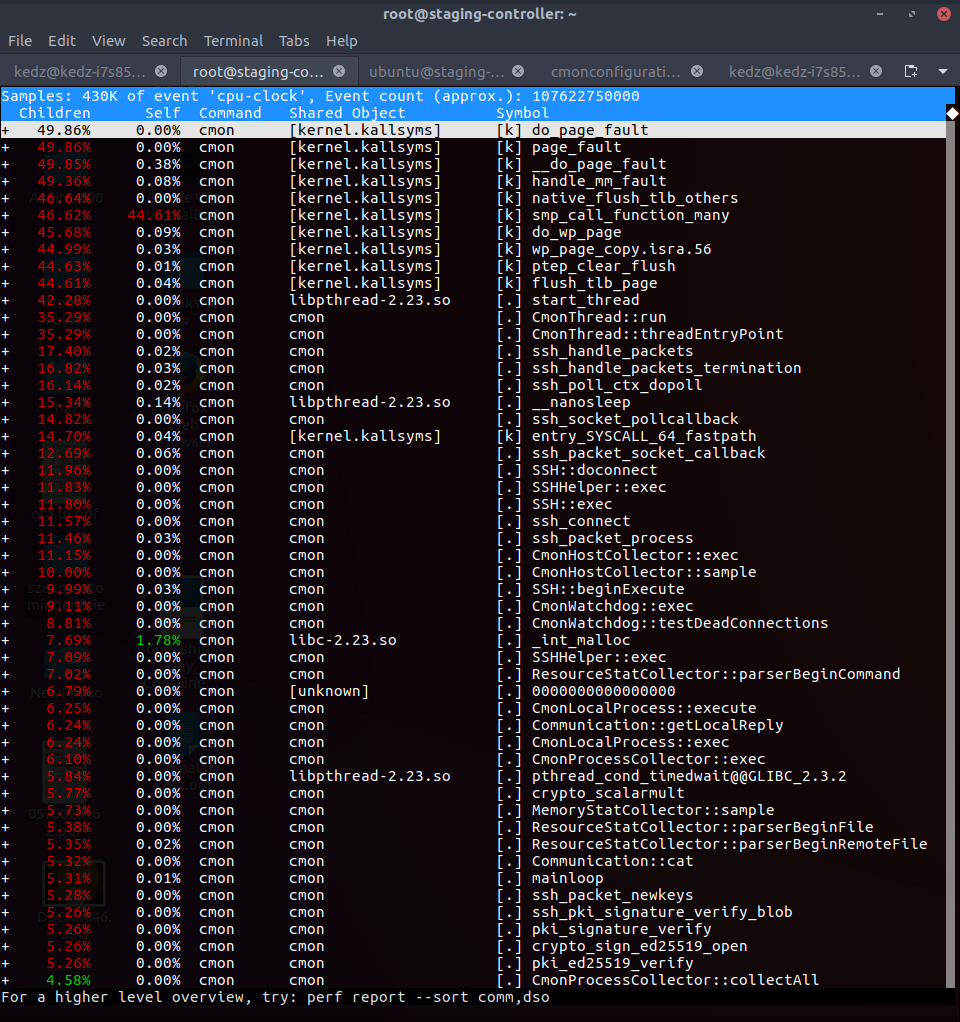Click the libc-2.23.so shared object

click(343, 641)
